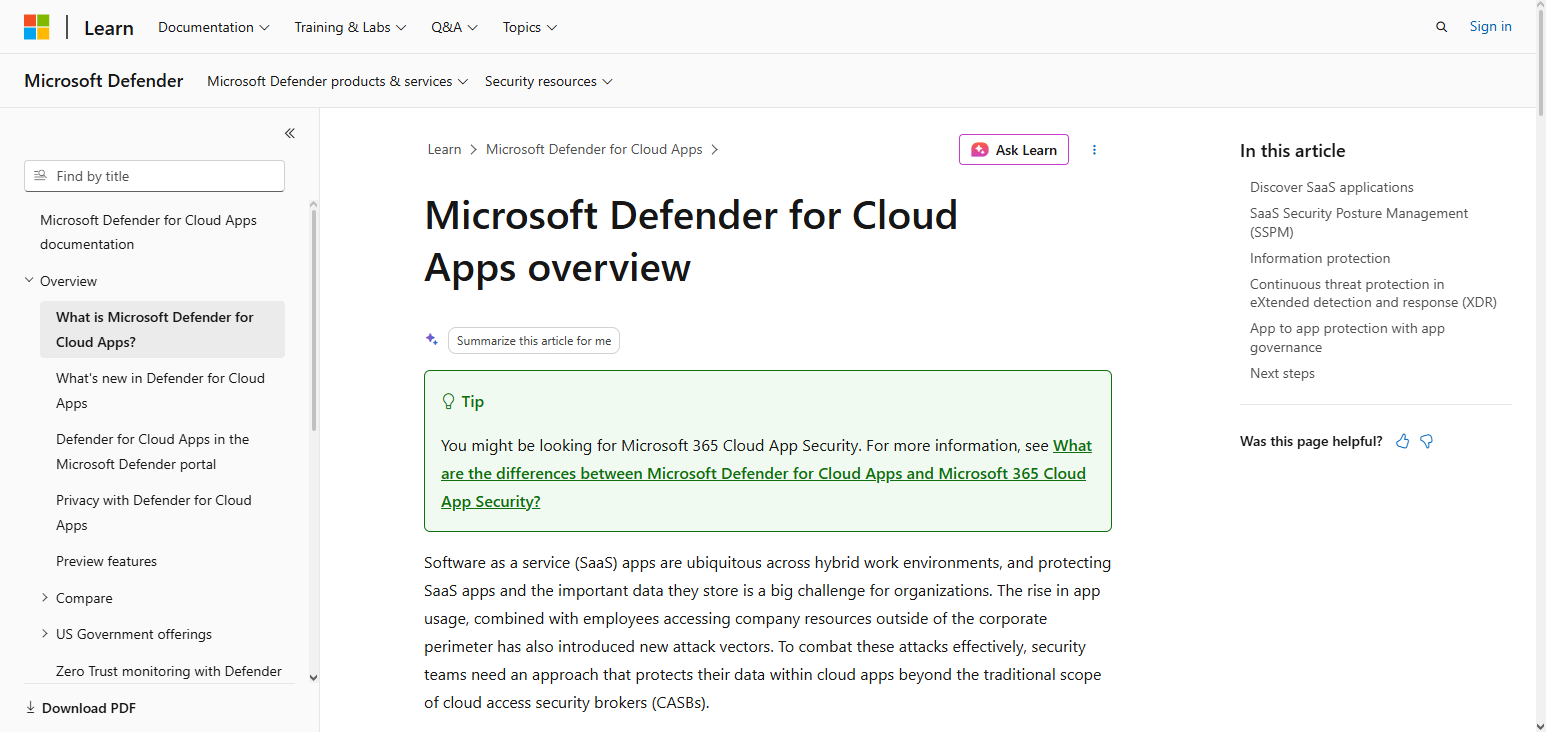The width and height of the screenshot is (1546, 732).
Task: Click the sidebar scroll down arrow
Action: tap(313, 677)
